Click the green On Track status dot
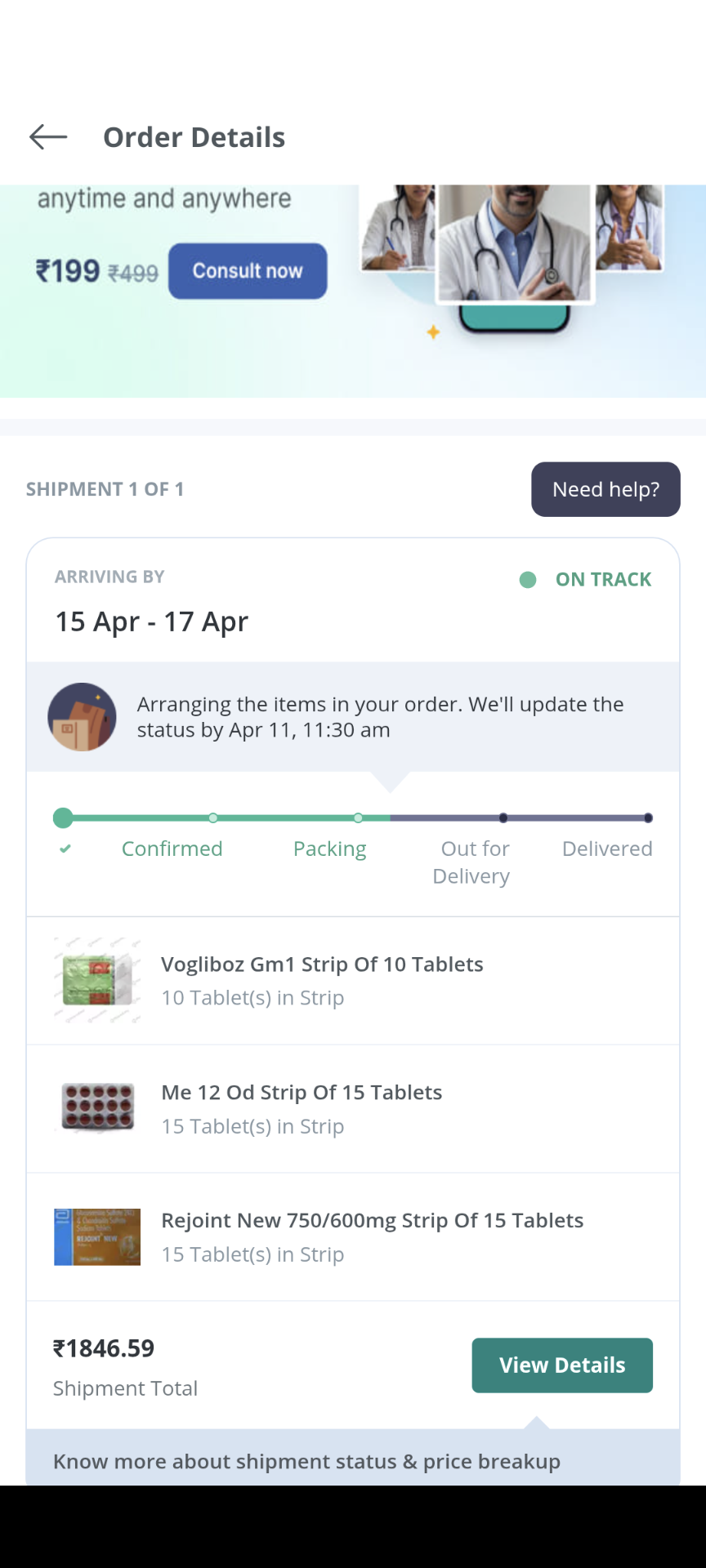 pyautogui.click(x=528, y=580)
